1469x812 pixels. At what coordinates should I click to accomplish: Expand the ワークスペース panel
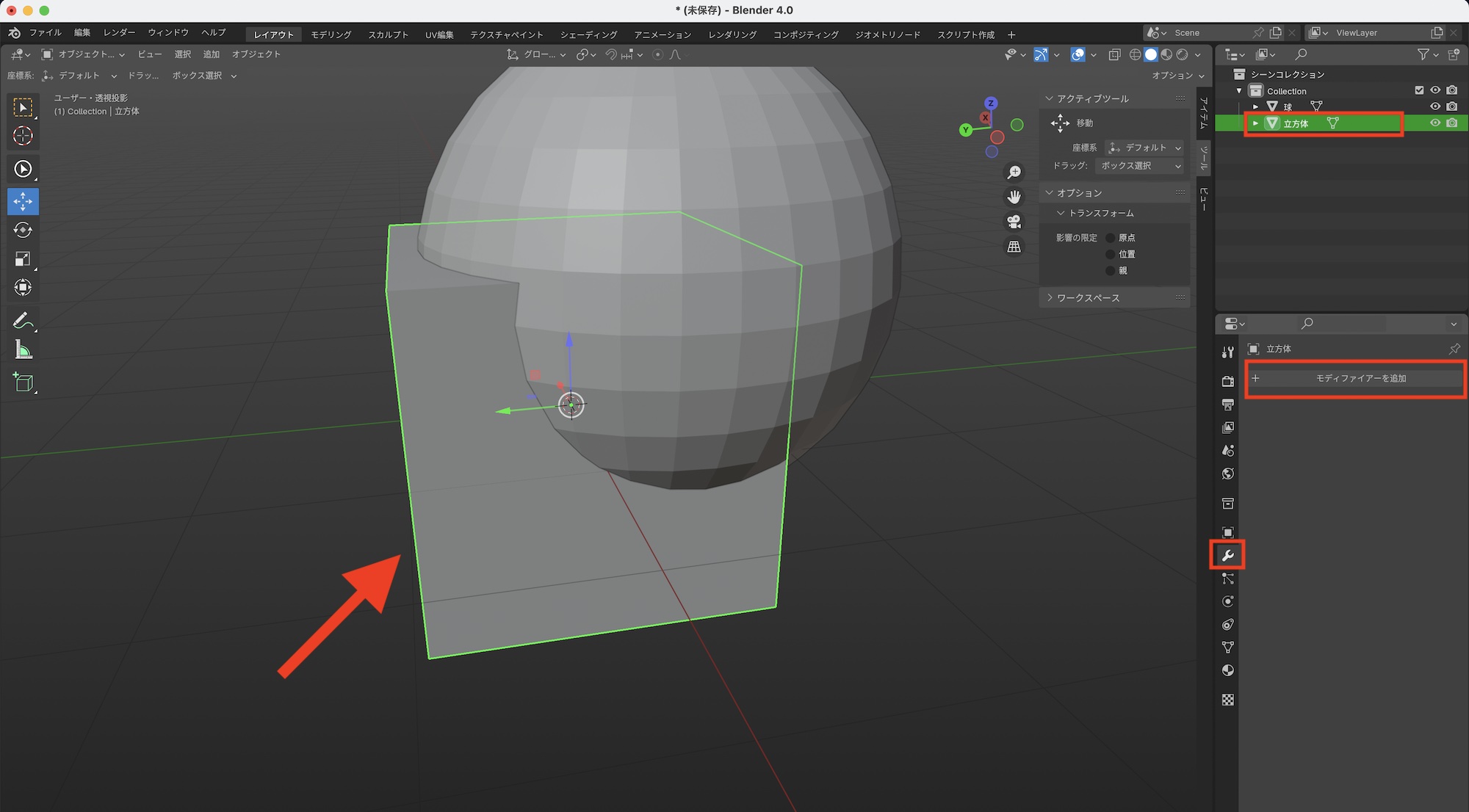pyautogui.click(x=1088, y=298)
